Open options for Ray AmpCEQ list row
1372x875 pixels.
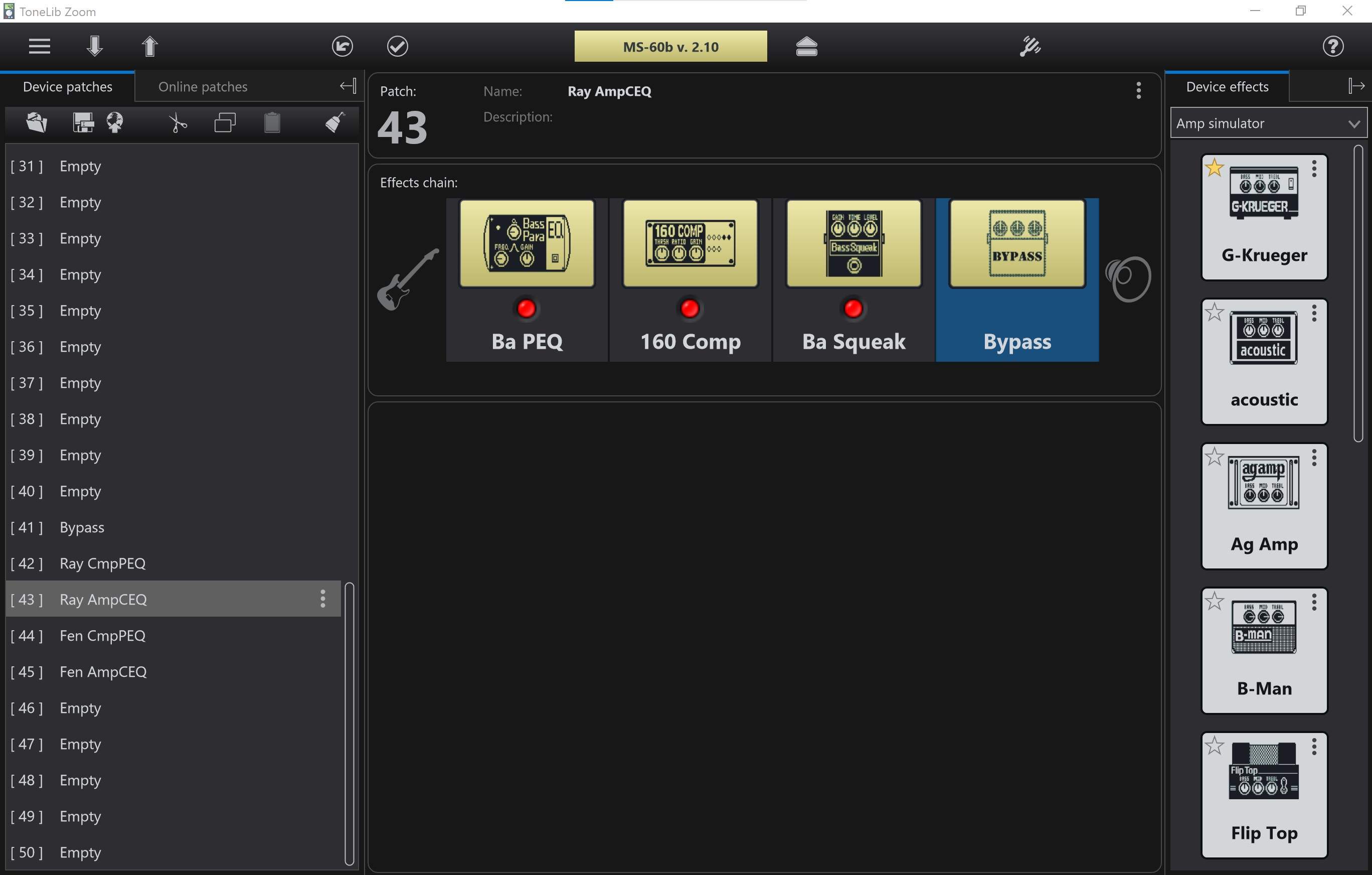pos(322,599)
